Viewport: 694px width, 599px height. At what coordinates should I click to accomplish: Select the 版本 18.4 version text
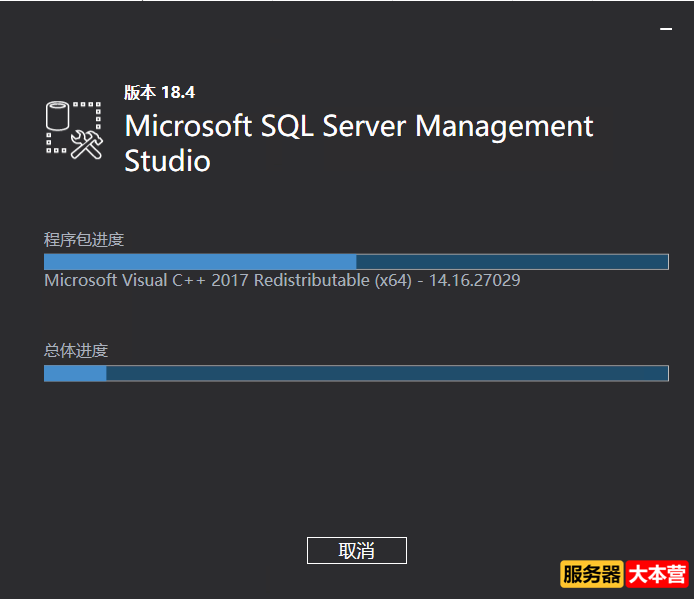pos(159,93)
